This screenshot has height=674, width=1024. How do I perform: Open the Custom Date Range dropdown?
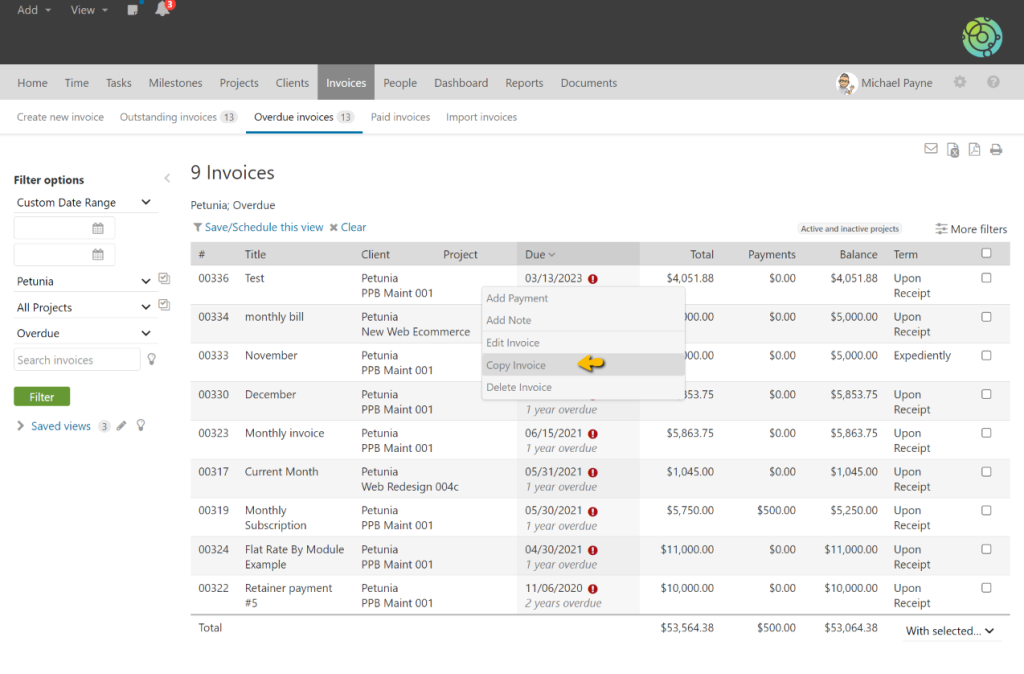click(x=85, y=202)
